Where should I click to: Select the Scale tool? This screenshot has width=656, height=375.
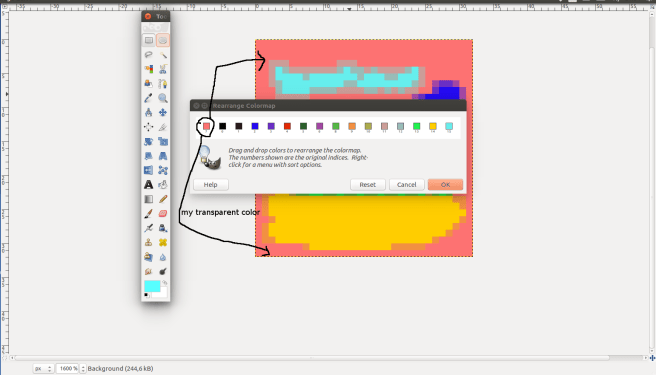[163, 141]
